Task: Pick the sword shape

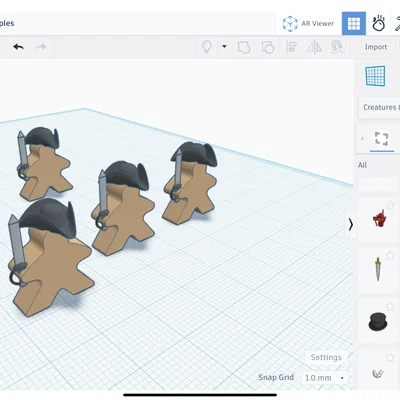Action: pos(378,269)
